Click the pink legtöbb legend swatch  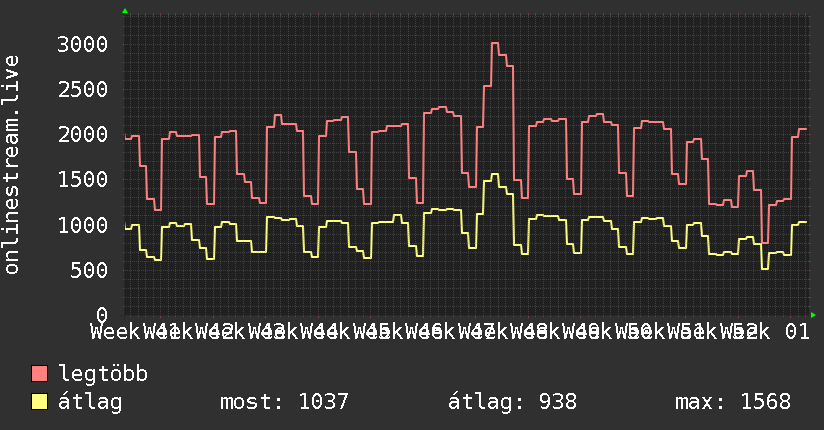[x=39, y=374]
